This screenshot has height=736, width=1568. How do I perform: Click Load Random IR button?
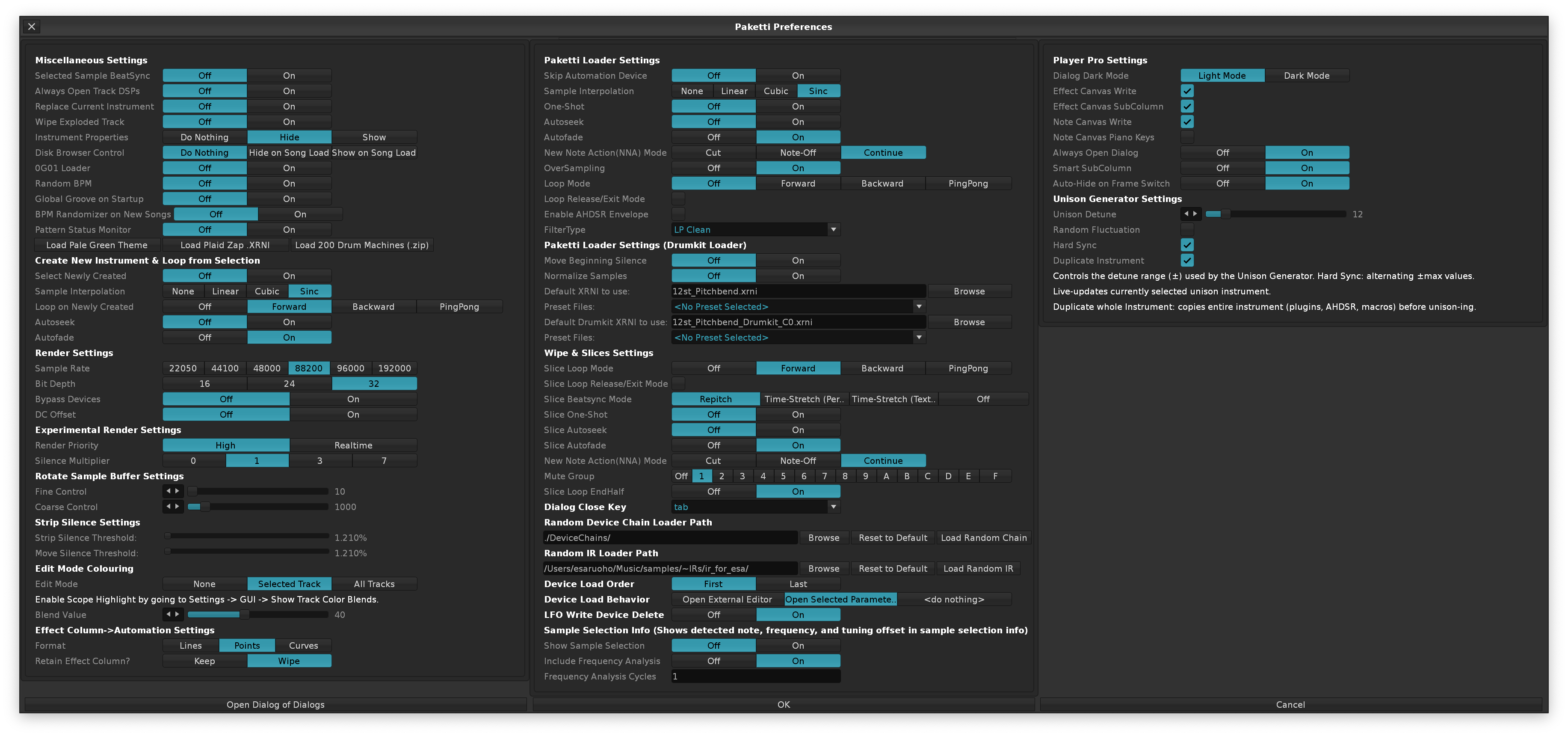(x=978, y=568)
